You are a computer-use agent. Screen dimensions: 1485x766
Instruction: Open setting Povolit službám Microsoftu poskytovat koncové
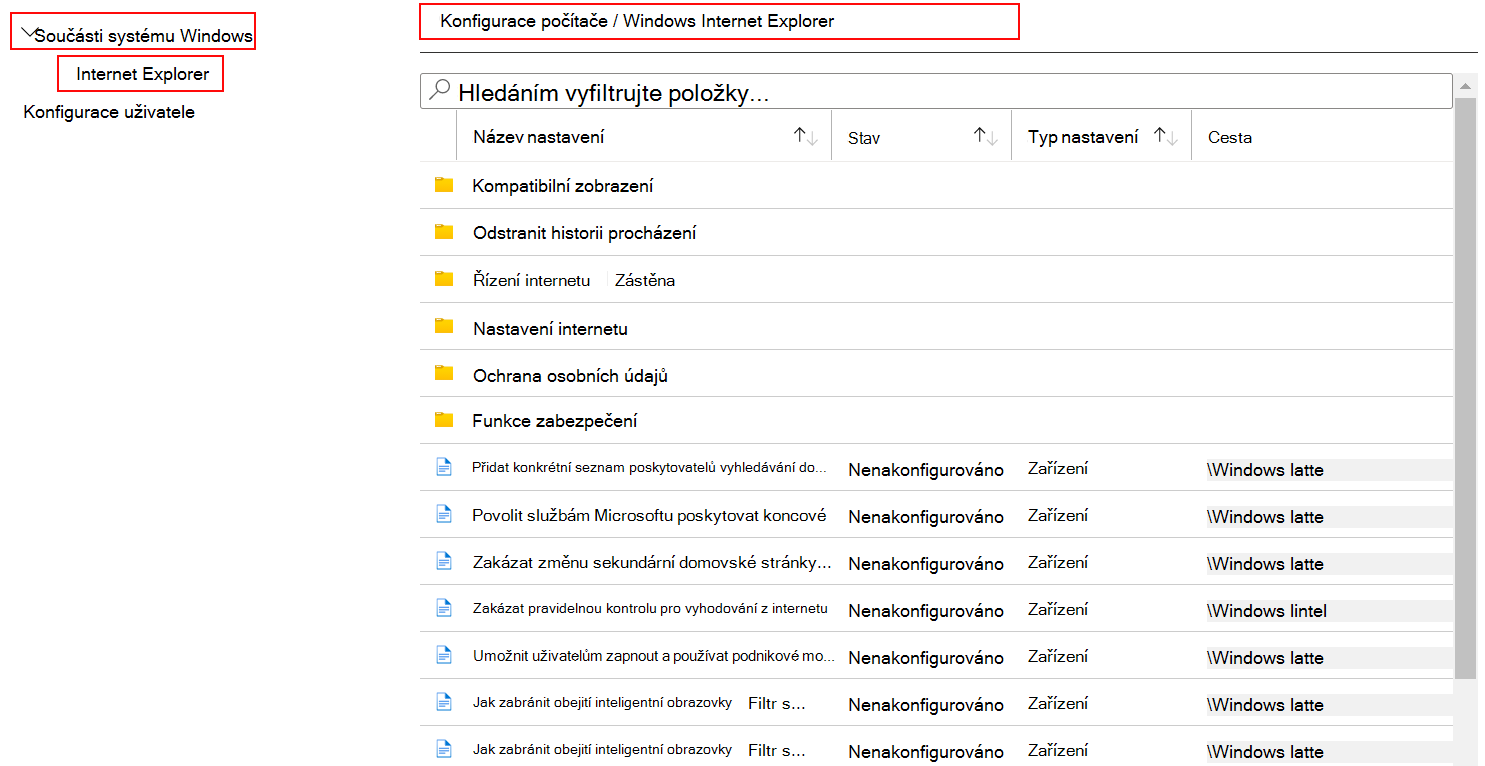point(649,515)
